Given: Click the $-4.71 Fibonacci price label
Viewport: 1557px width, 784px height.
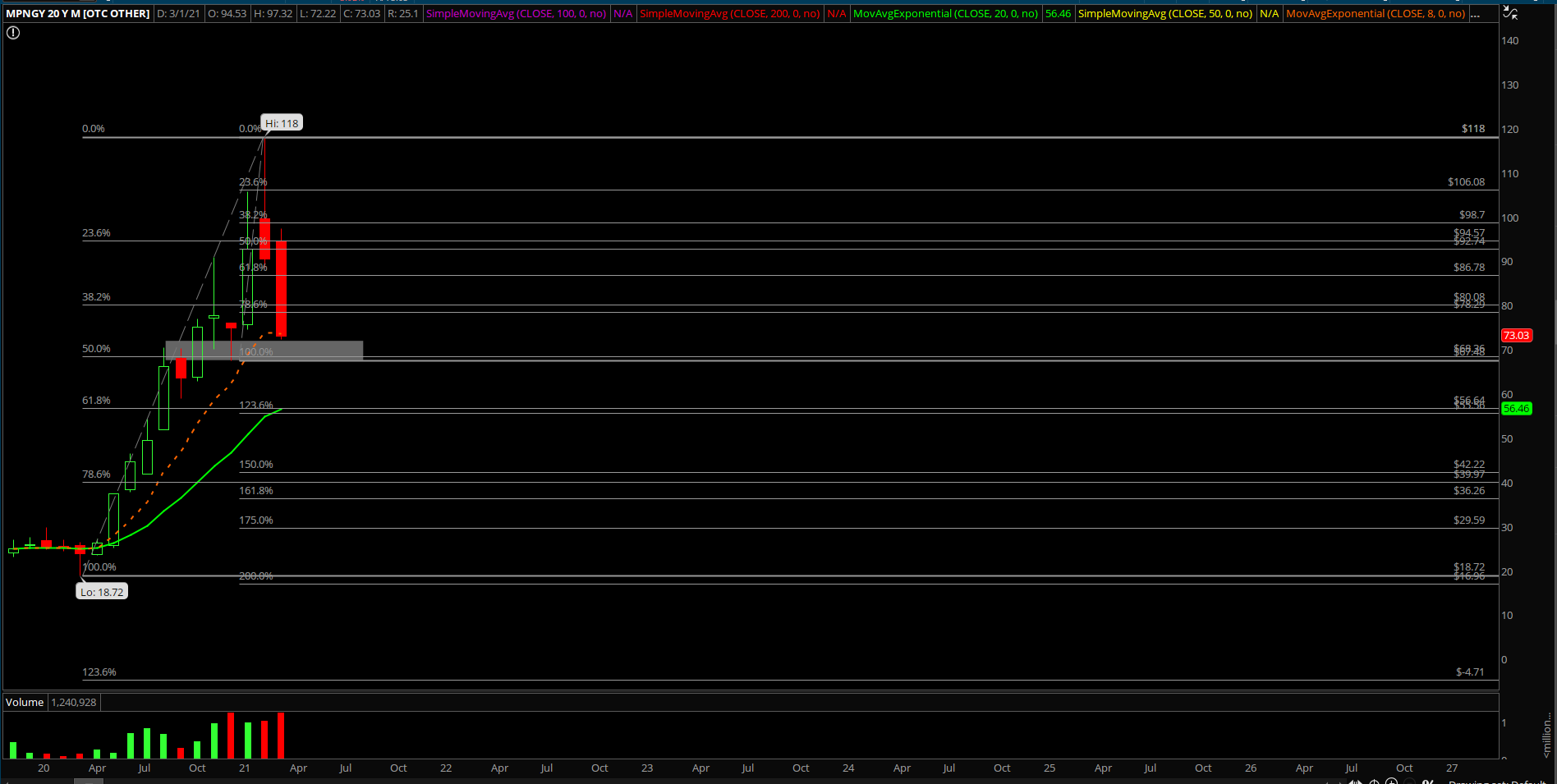Looking at the screenshot, I should [x=1470, y=672].
